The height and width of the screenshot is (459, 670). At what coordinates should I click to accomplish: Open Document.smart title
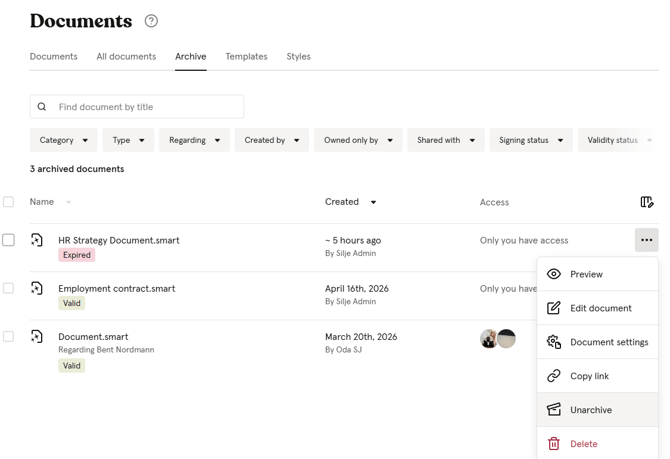pyautogui.click(x=93, y=337)
